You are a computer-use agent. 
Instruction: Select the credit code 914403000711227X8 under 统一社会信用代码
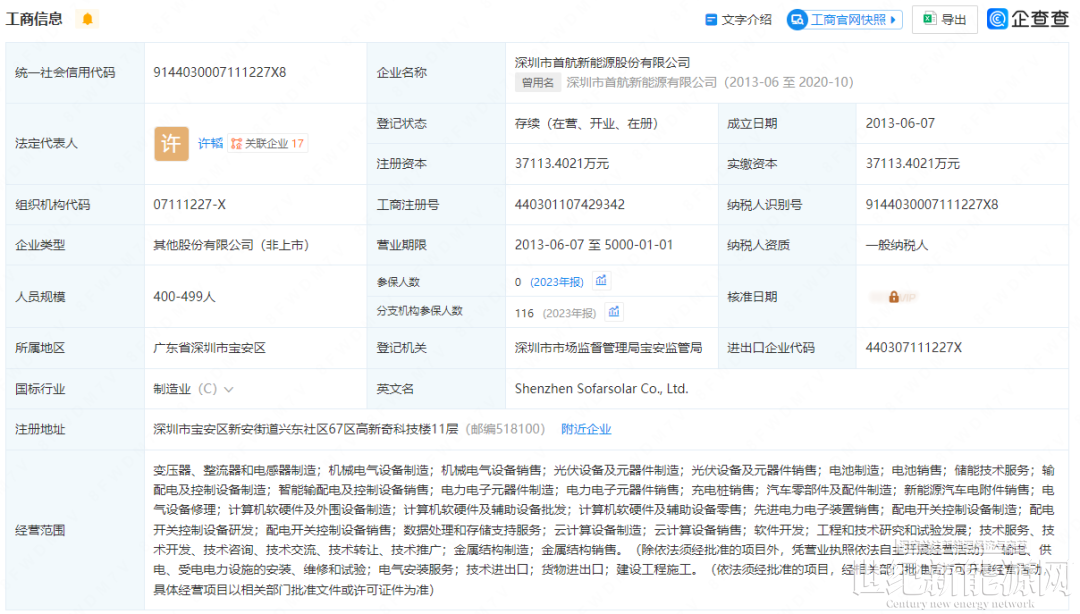220,72
